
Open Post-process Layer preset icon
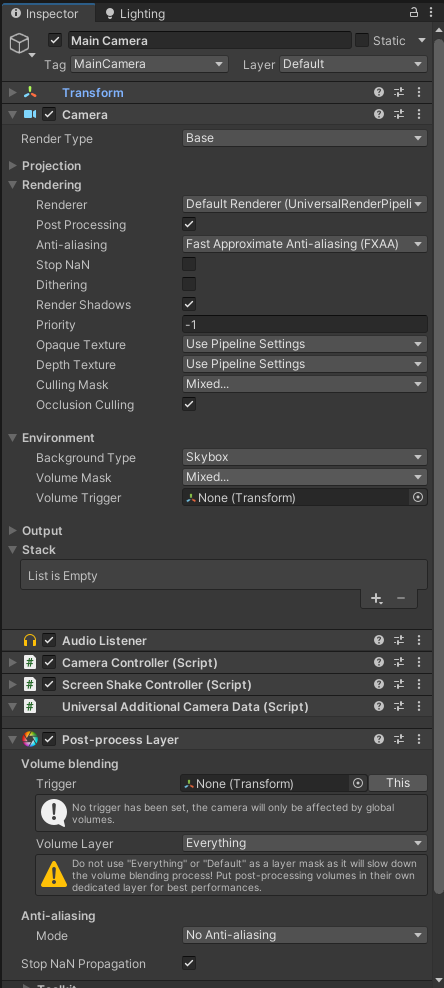pyautogui.click(x=399, y=739)
